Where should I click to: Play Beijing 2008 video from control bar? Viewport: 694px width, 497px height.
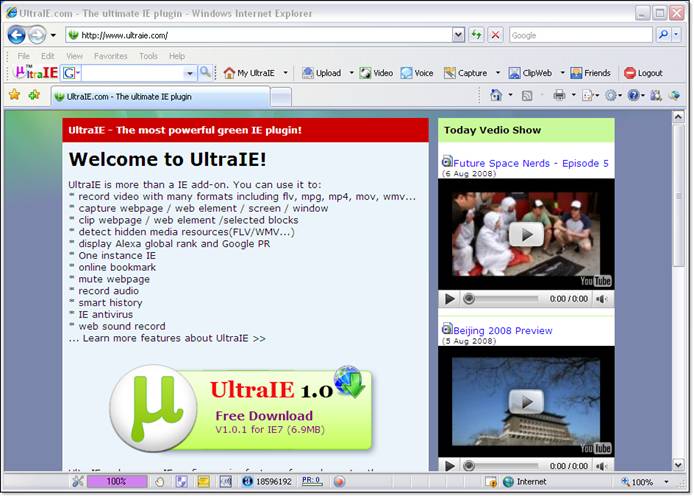[450, 466]
